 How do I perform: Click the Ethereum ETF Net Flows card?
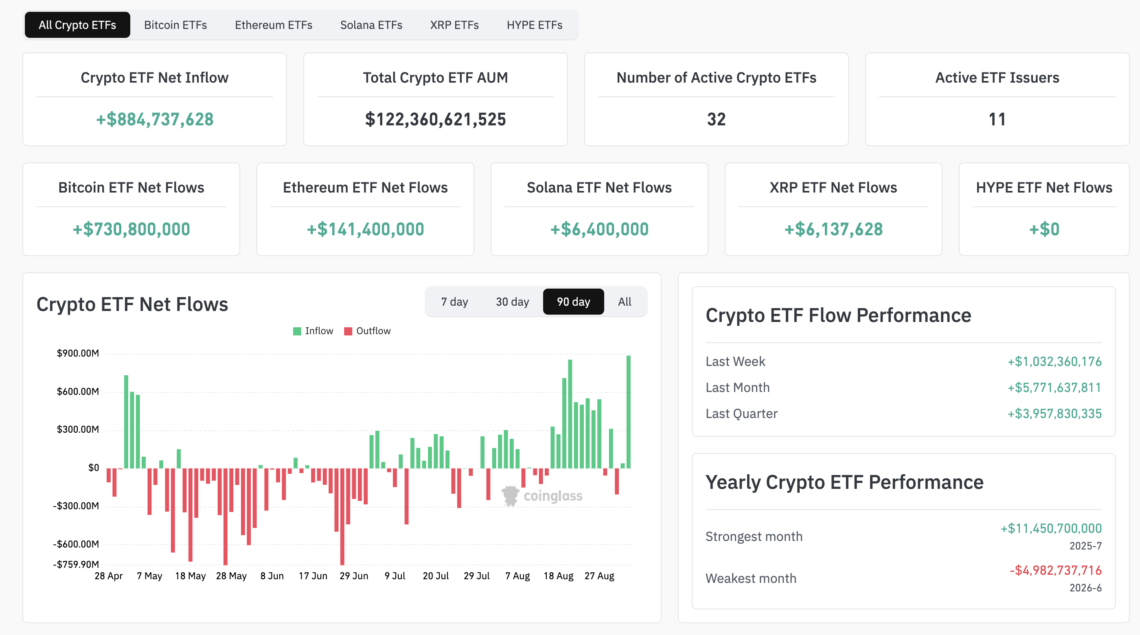(365, 209)
